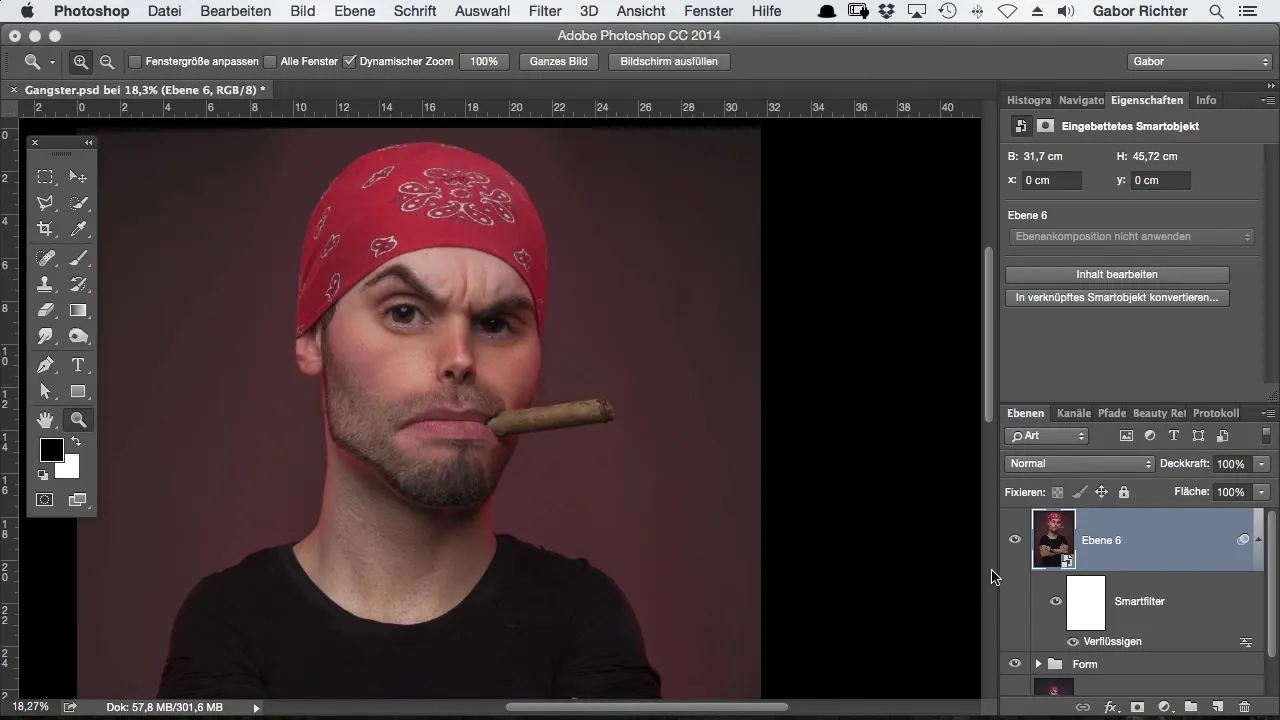1280x720 pixels.
Task: Expand the Form layer group
Action: click(1038, 664)
